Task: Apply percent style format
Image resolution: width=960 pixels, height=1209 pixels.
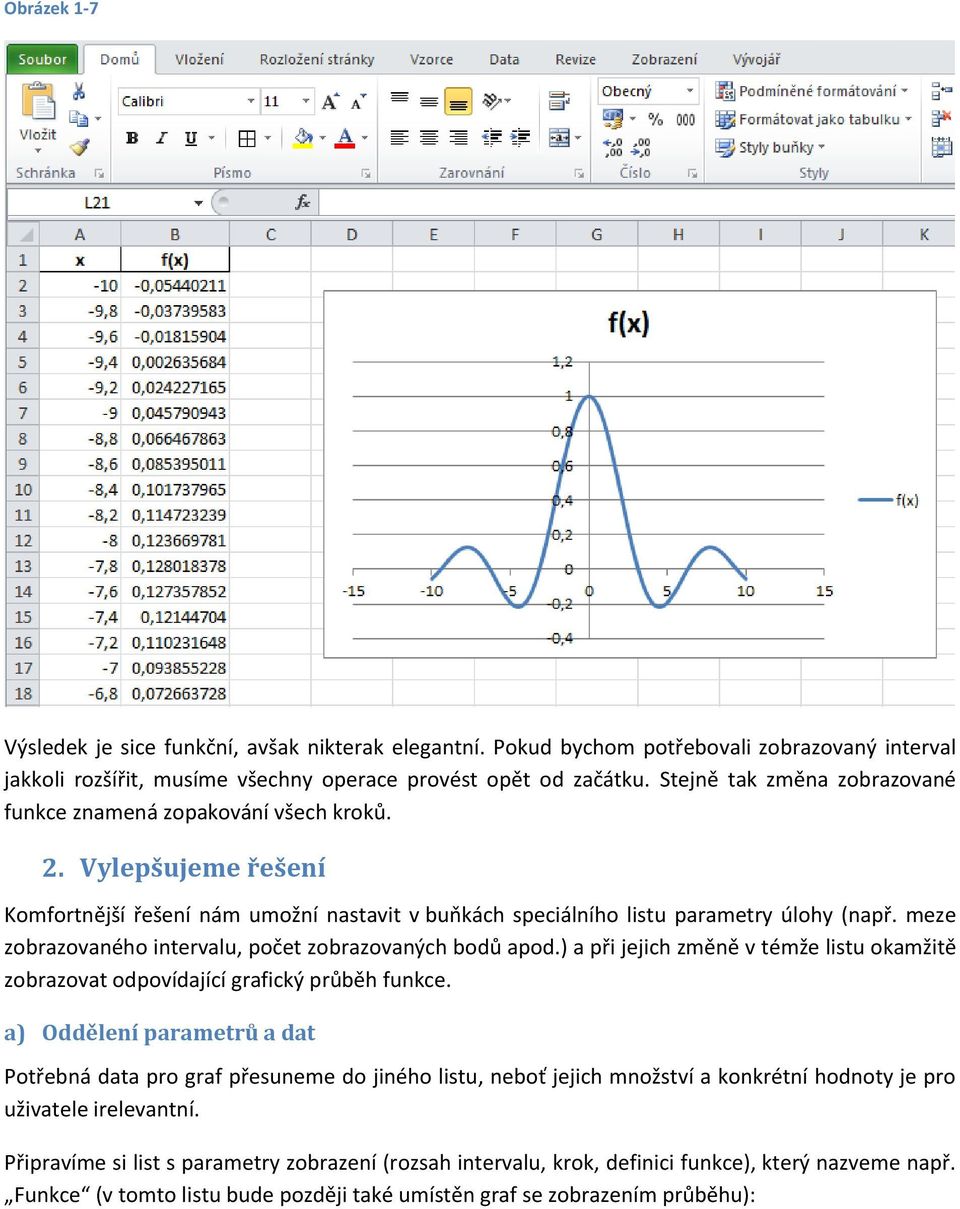Action: click(x=656, y=119)
